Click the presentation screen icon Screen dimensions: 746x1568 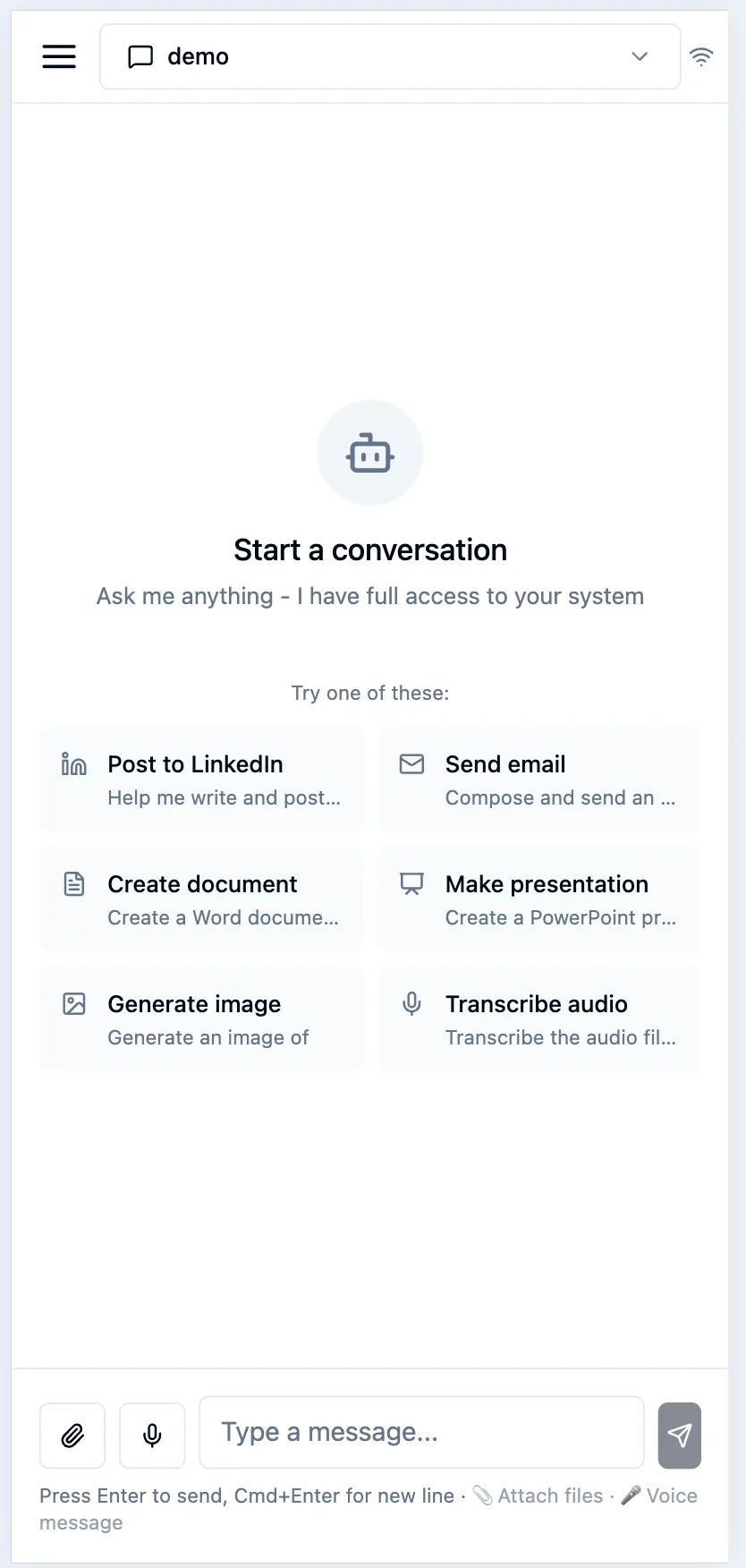(411, 884)
